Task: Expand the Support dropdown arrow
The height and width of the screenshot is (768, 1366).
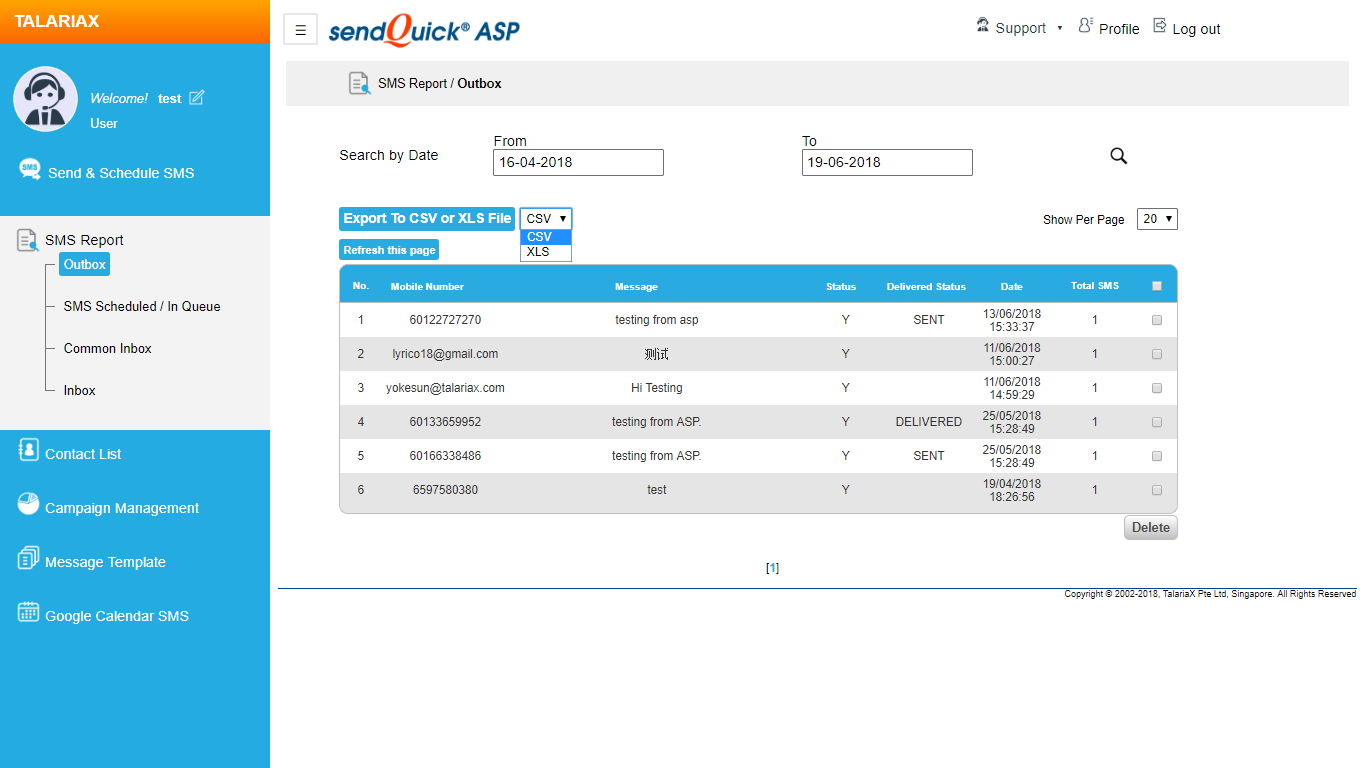Action: pyautogui.click(x=1059, y=29)
